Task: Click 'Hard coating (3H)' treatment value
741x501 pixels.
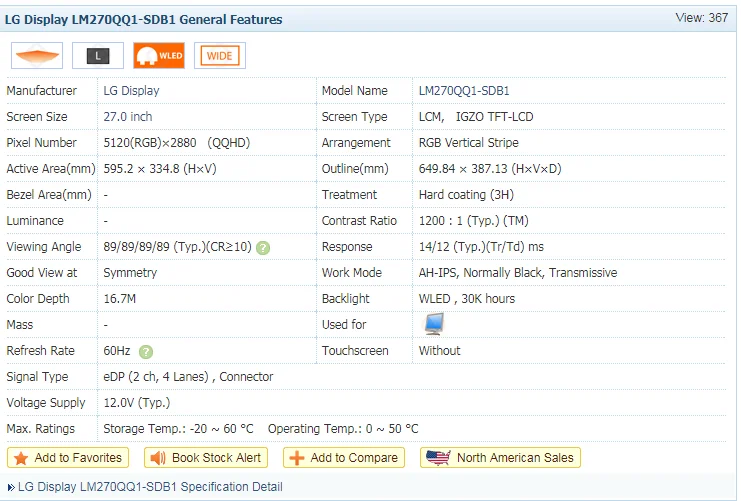Action: (466, 195)
